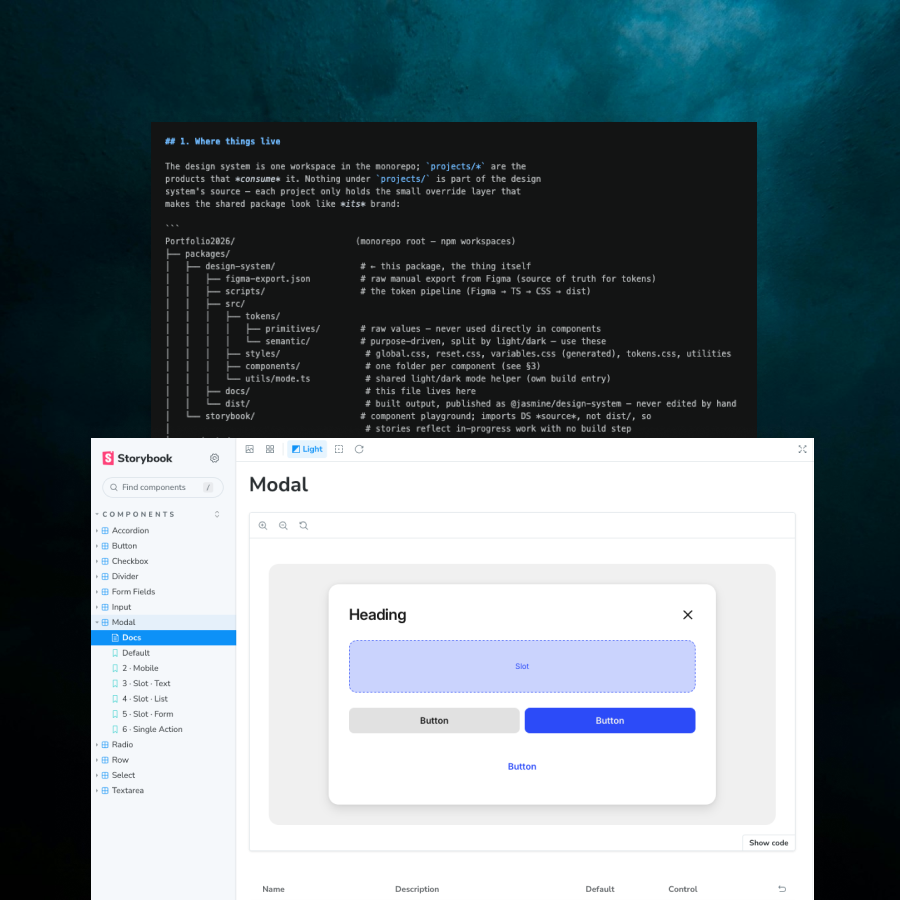The width and height of the screenshot is (900, 900).
Task: Open the 3 - Slot - Text story
Action: [146, 684]
